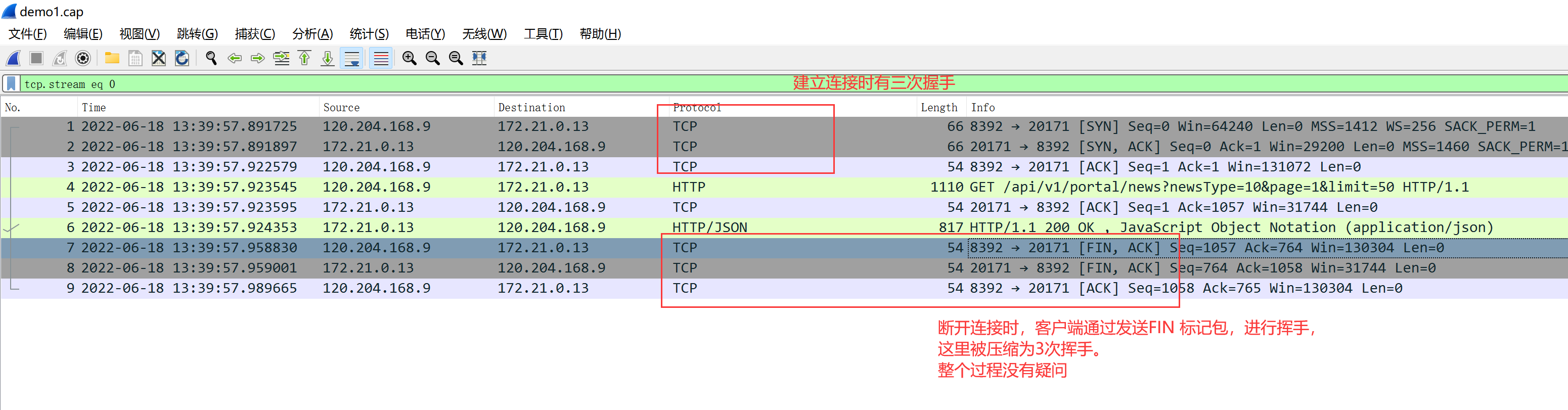The height and width of the screenshot is (410, 1568).
Task: Find a packet with magnifier icon
Action: coord(211,59)
